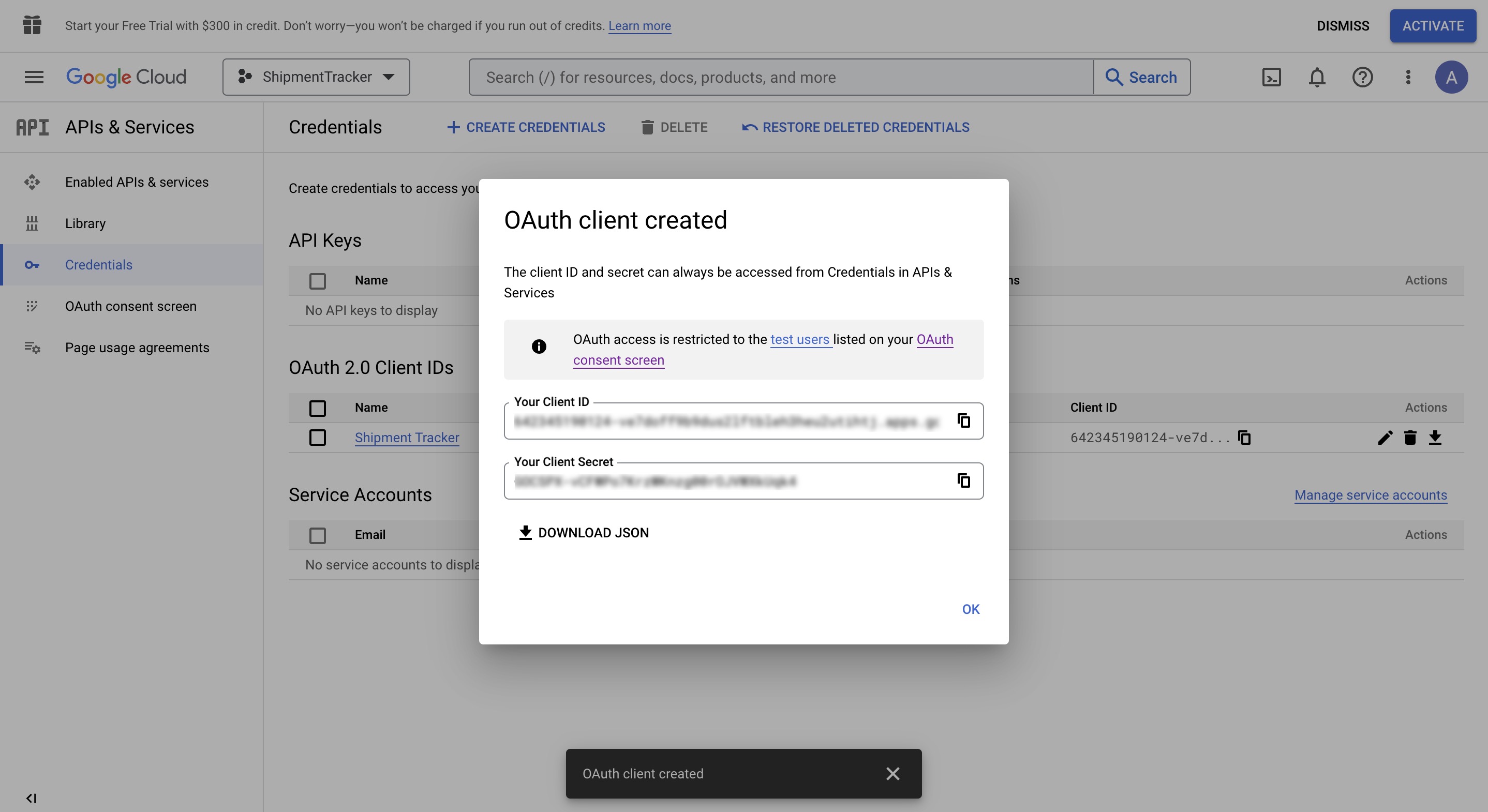Download the Shipment Tracker client JSON

point(1436,437)
